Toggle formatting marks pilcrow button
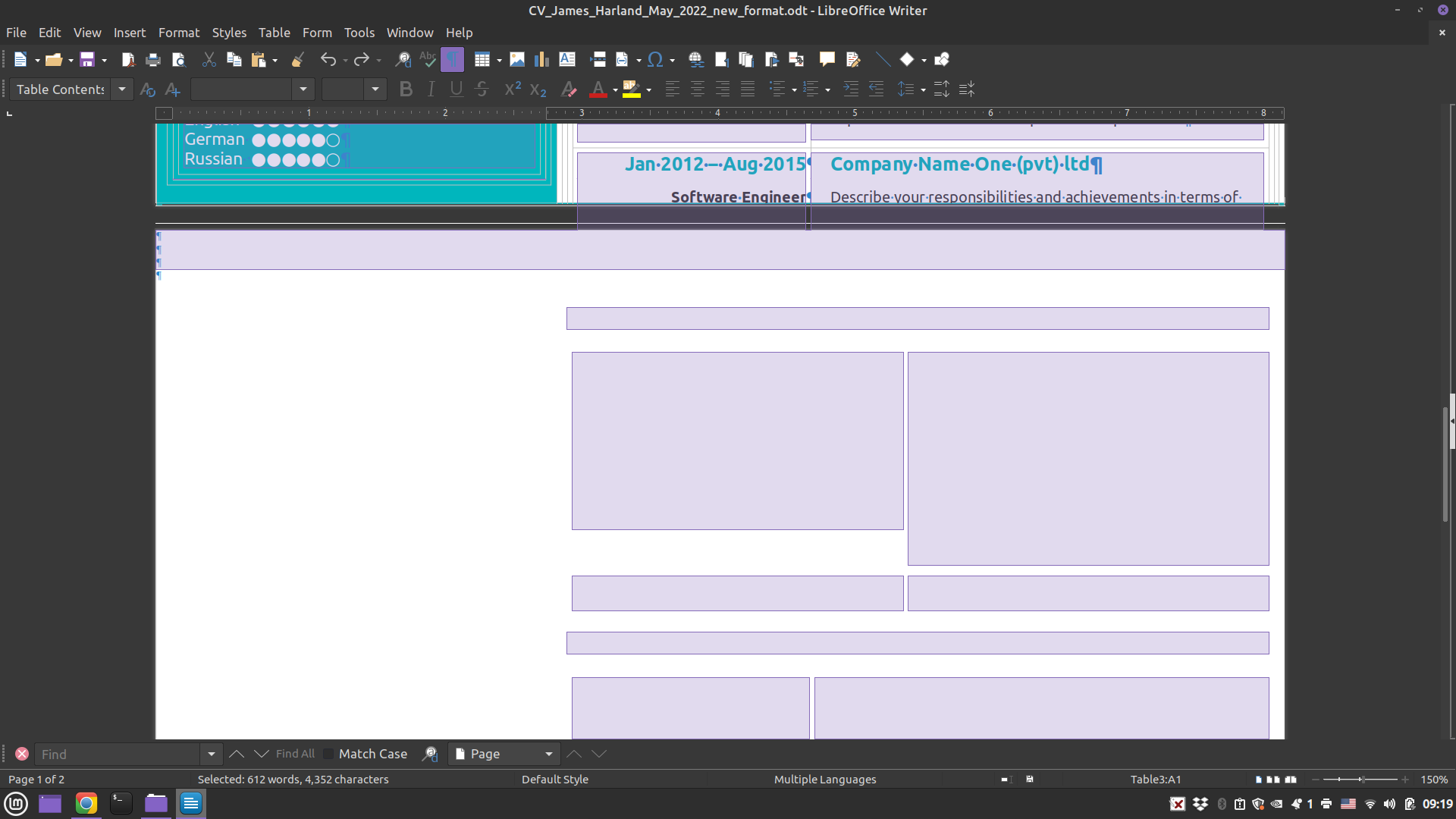Viewport: 1456px width, 819px height. point(452,59)
